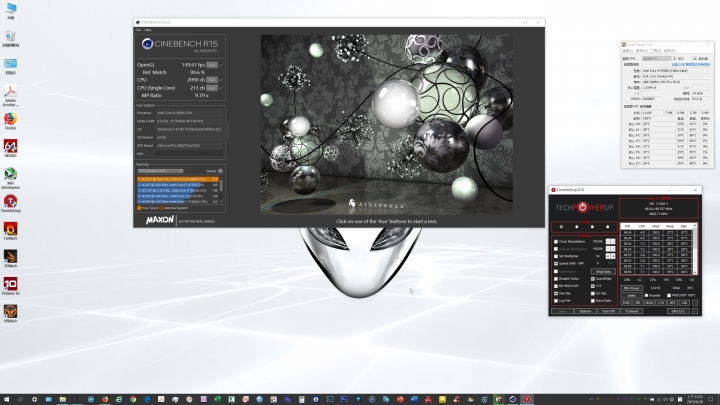Toggle Speed Shift - EPP checkbox
The height and width of the screenshot is (405, 720).
click(x=556, y=264)
